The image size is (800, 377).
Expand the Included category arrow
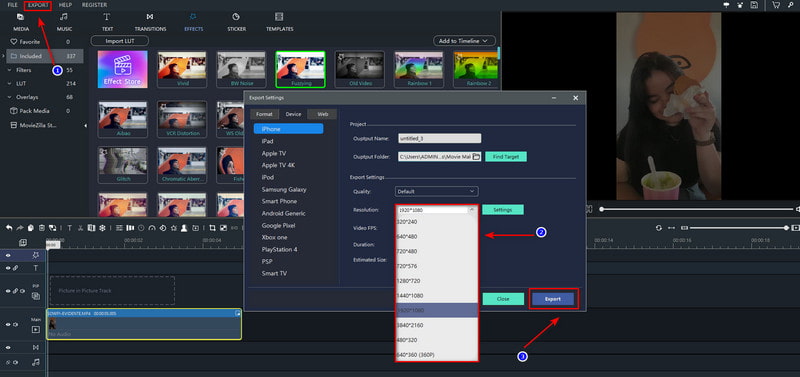[4, 56]
